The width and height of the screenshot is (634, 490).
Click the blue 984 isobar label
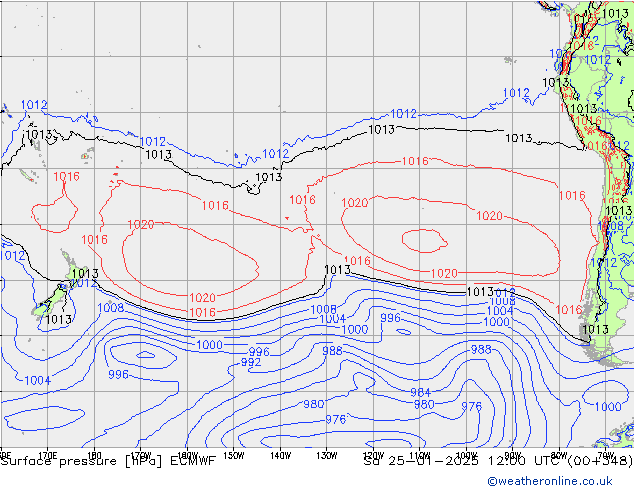click(x=421, y=392)
